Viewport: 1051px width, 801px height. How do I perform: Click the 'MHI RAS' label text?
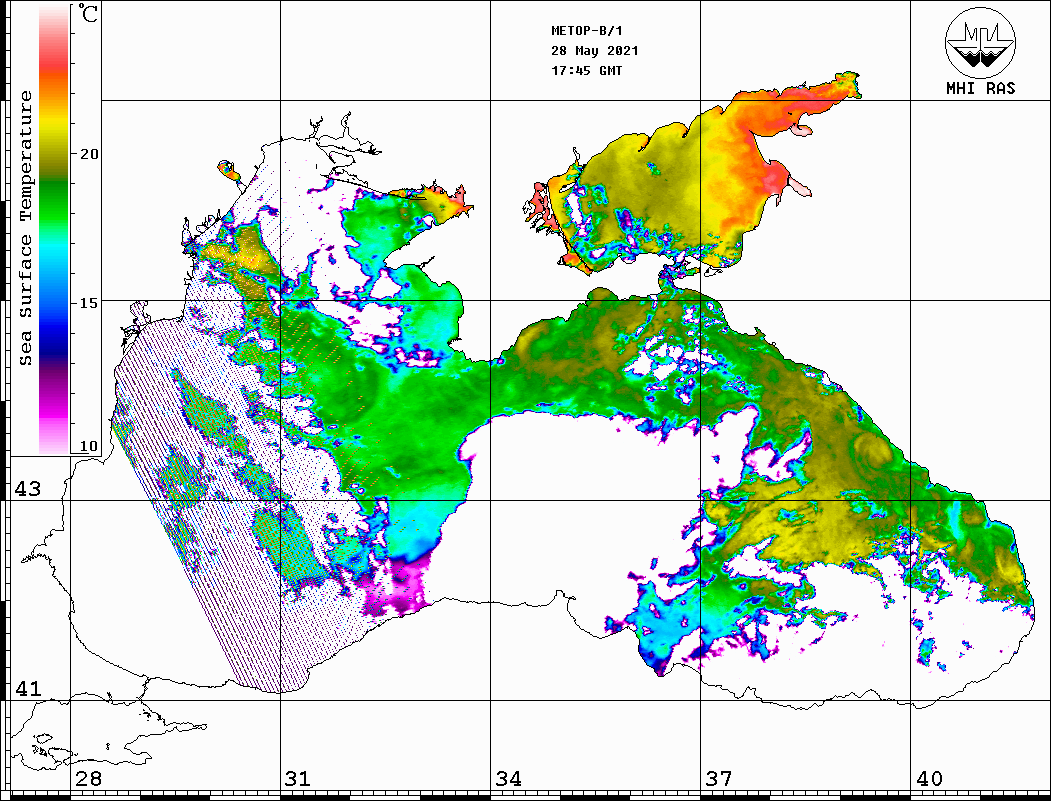980,88
